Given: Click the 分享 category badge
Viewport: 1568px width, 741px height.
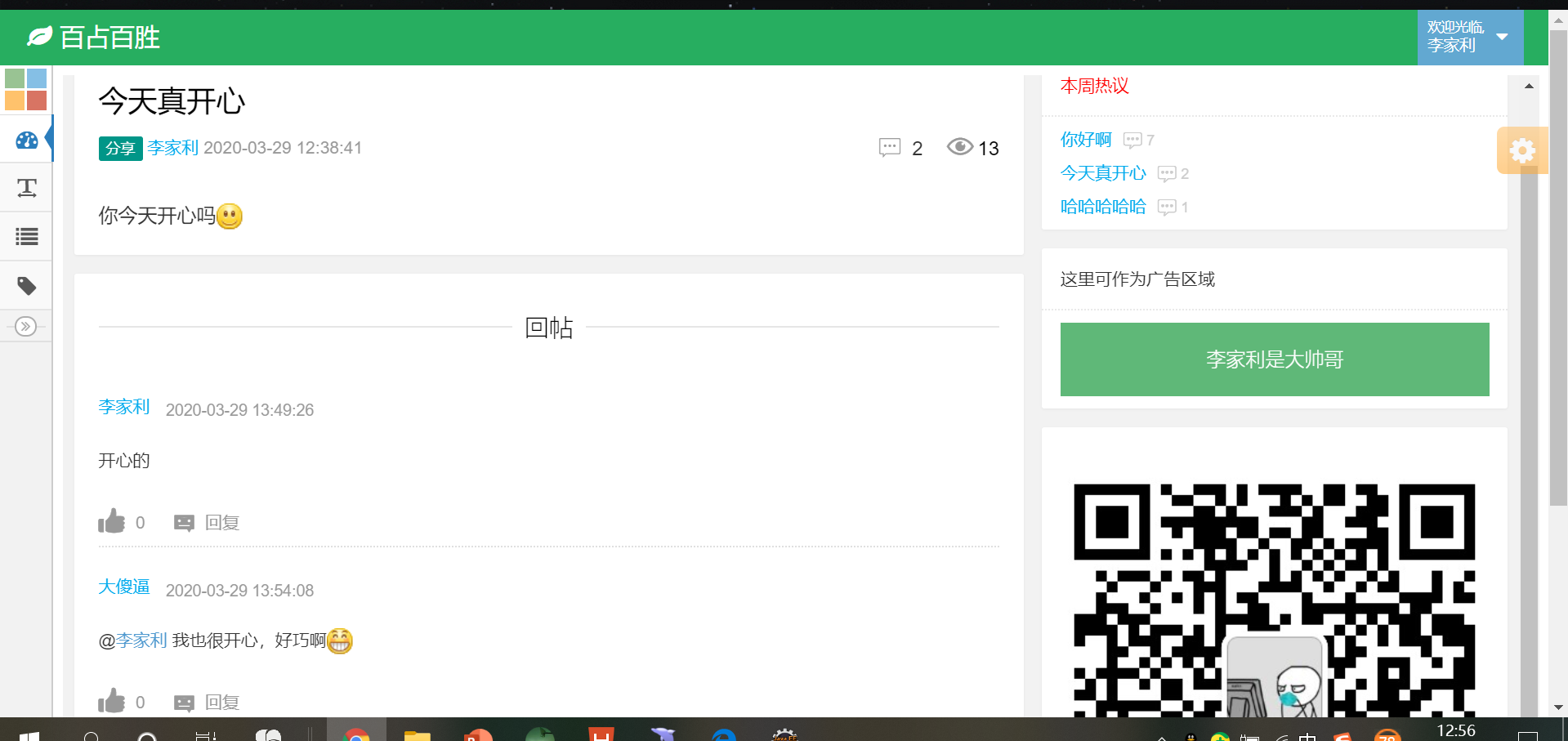Looking at the screenshot, I should 120,148.
